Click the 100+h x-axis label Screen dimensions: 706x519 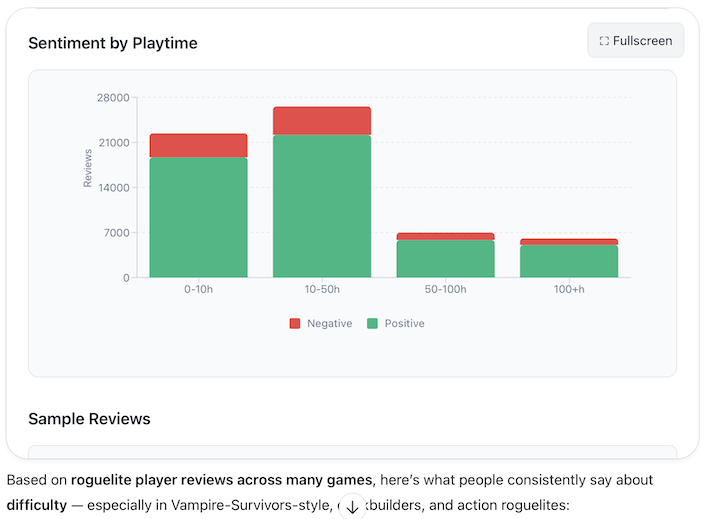click(x=569, y=289)
